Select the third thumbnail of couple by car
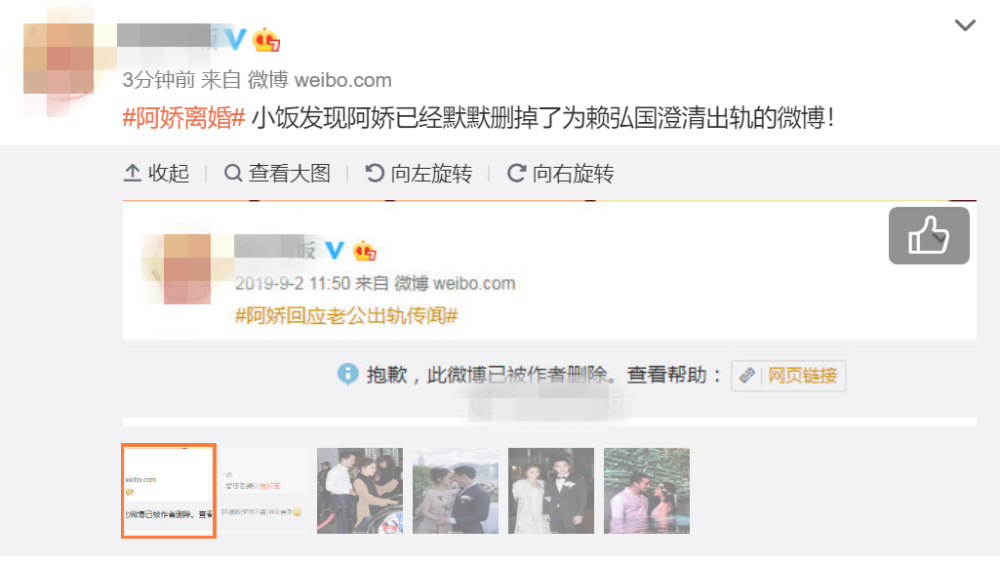This screenshot has height=564, width=1000. point(360,491)
